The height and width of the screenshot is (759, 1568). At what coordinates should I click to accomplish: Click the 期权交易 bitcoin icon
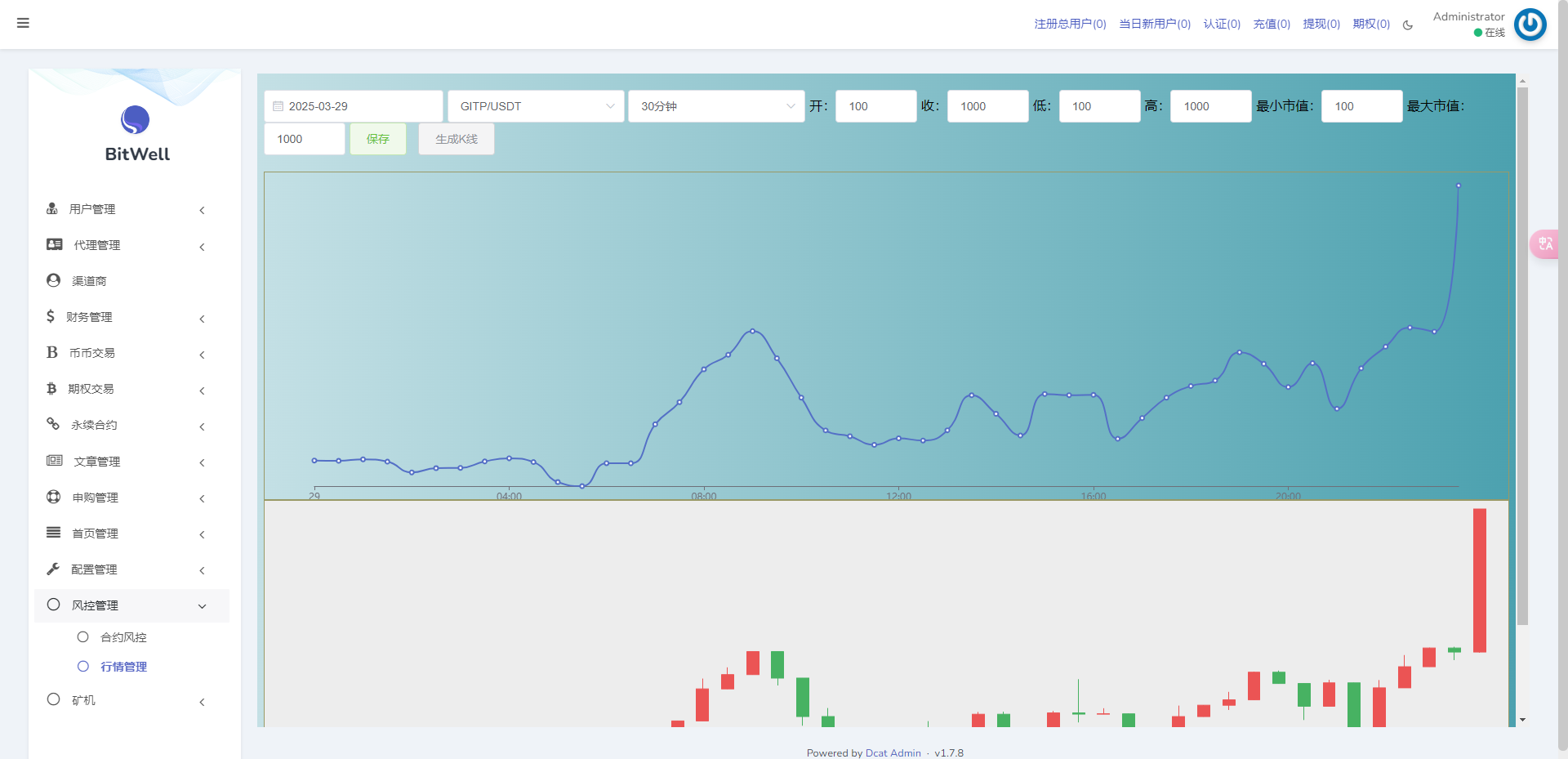click(x=51, y=388)
